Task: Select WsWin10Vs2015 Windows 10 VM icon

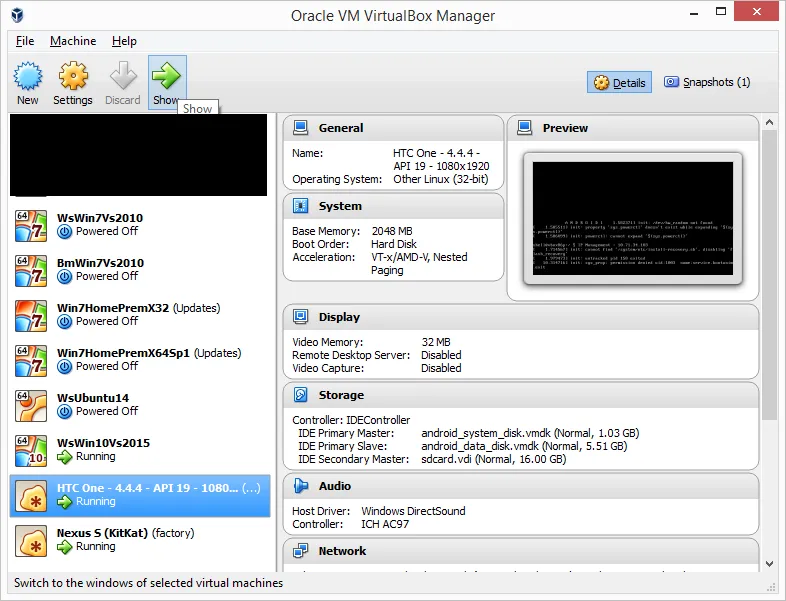Action: 31,451
